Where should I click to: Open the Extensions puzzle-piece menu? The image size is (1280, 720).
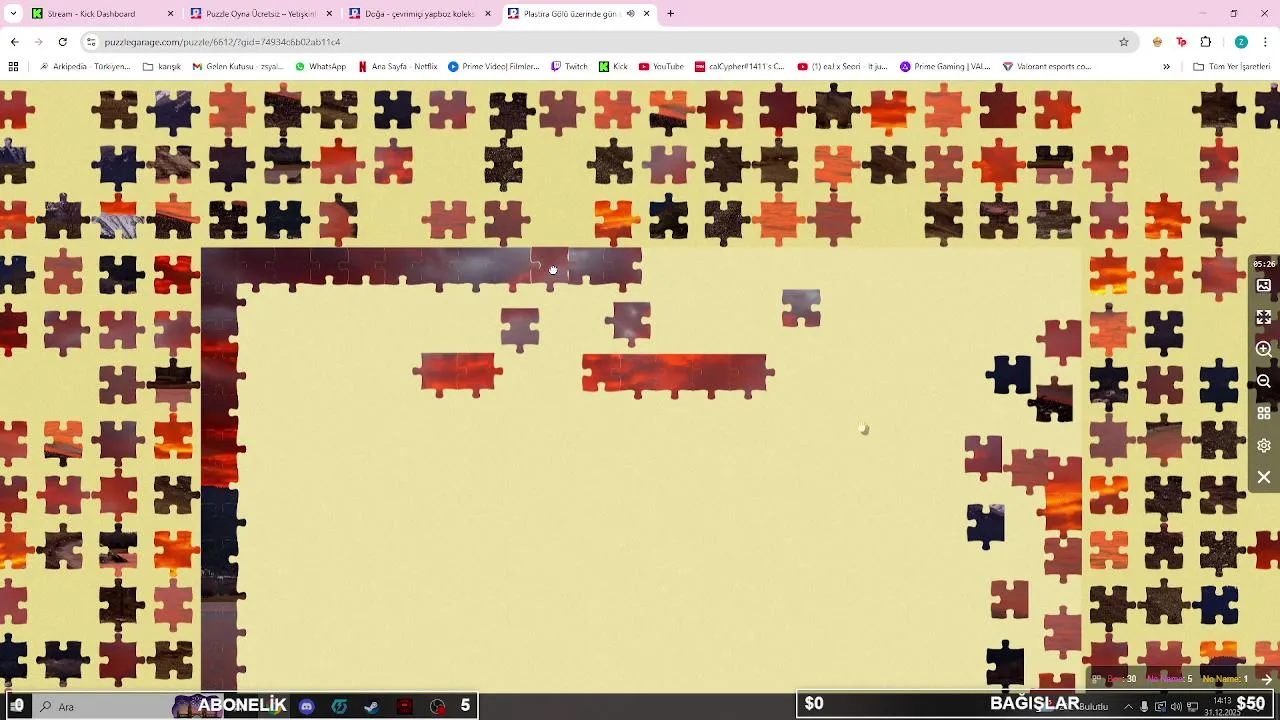click(x=1205, y=42)
